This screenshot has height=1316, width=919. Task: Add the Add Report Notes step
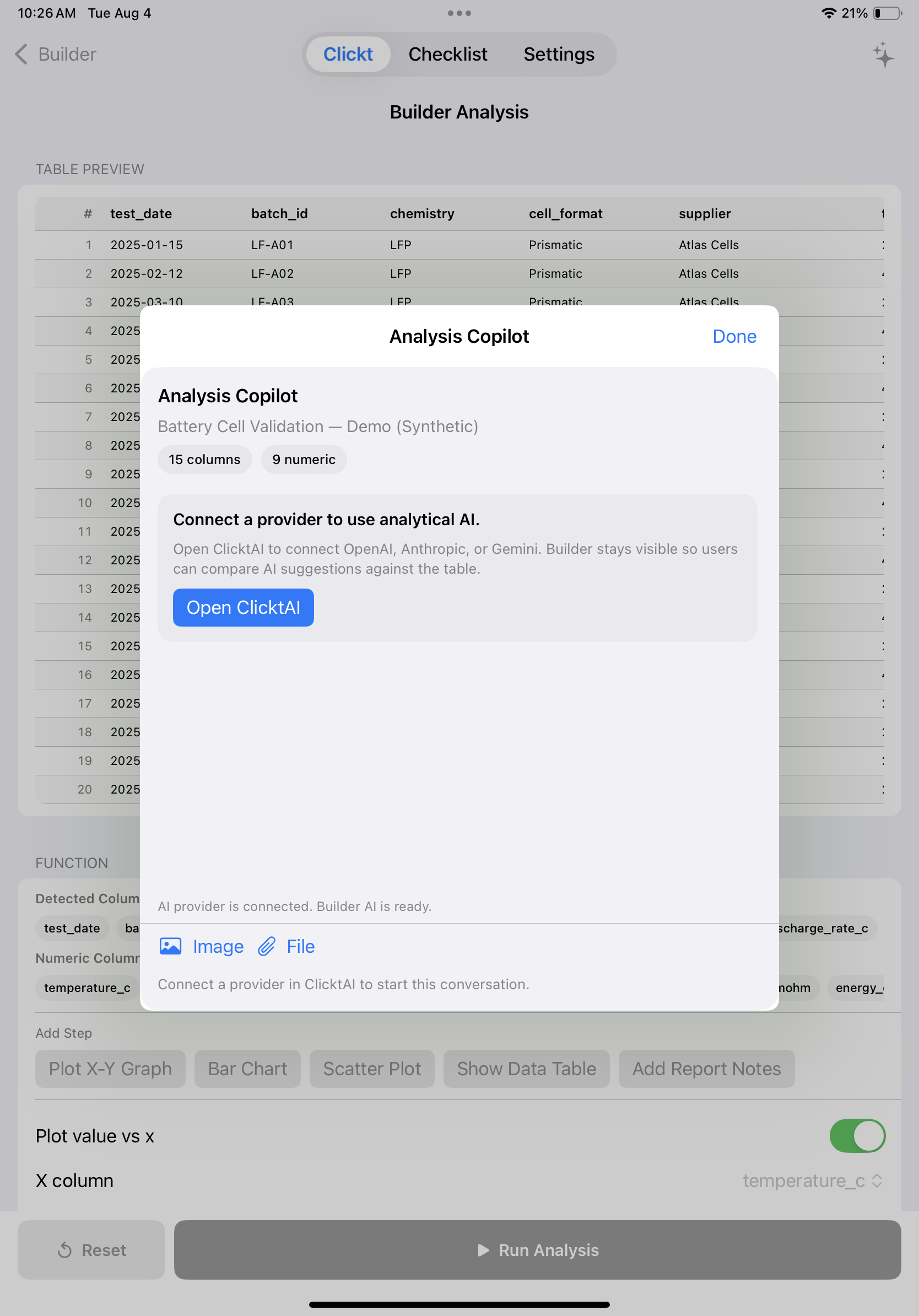pos(706,1069)
